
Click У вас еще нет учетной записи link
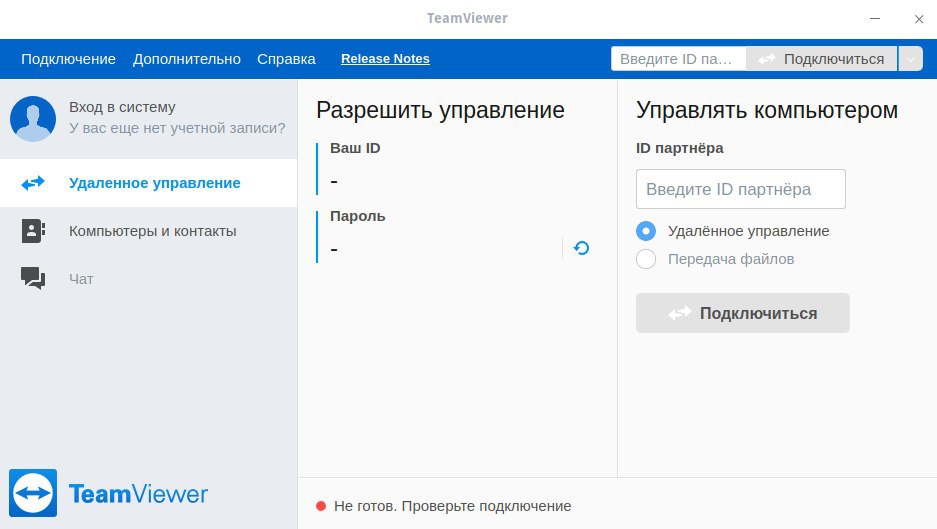(x=177, y=128)
